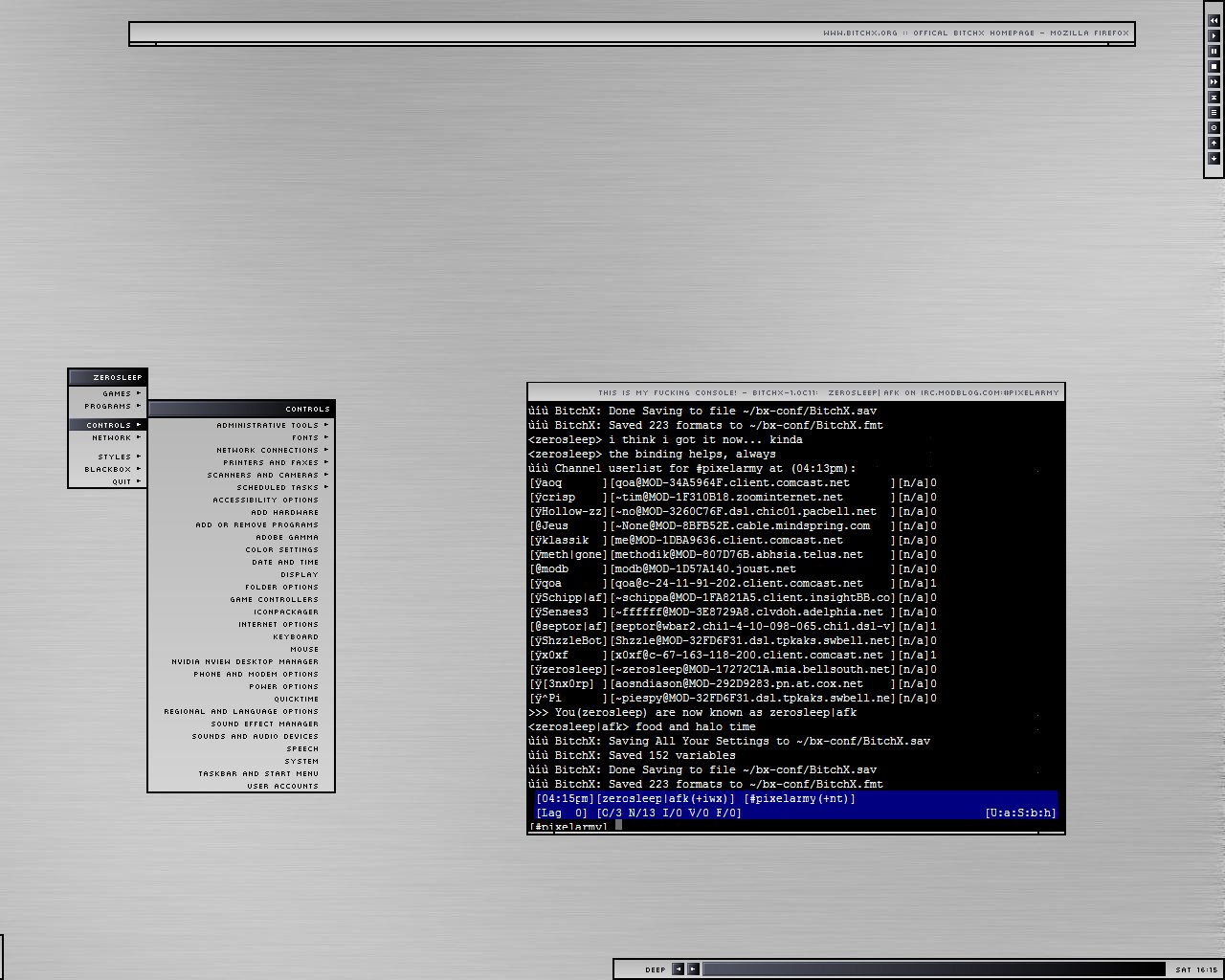
Task: Click the [Lag 0] status bar entry
Action: point(562,813)
